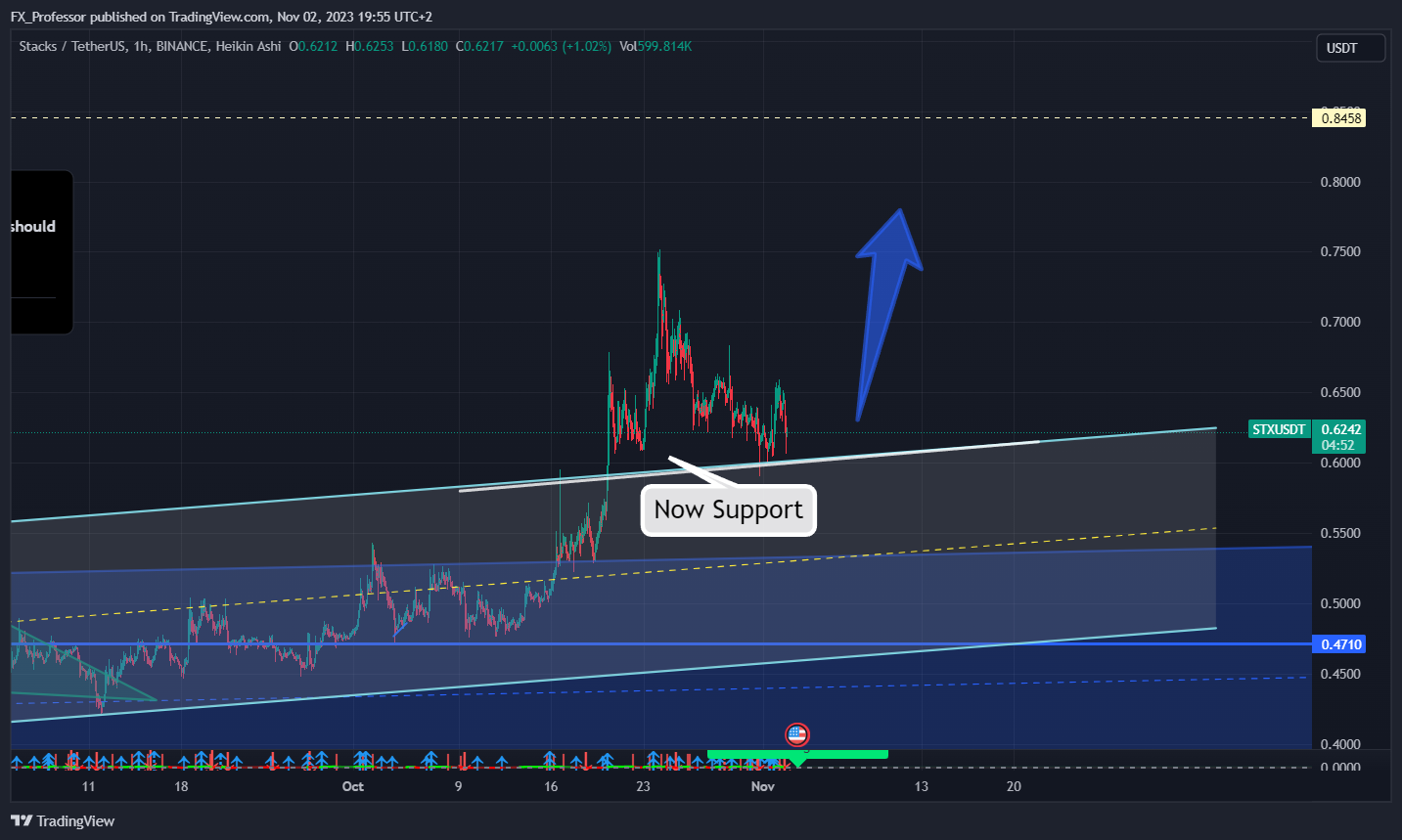The image size is (1402, 840).
Task: Click the 0.7500 price axis label
Action: tap(1340, 251)
